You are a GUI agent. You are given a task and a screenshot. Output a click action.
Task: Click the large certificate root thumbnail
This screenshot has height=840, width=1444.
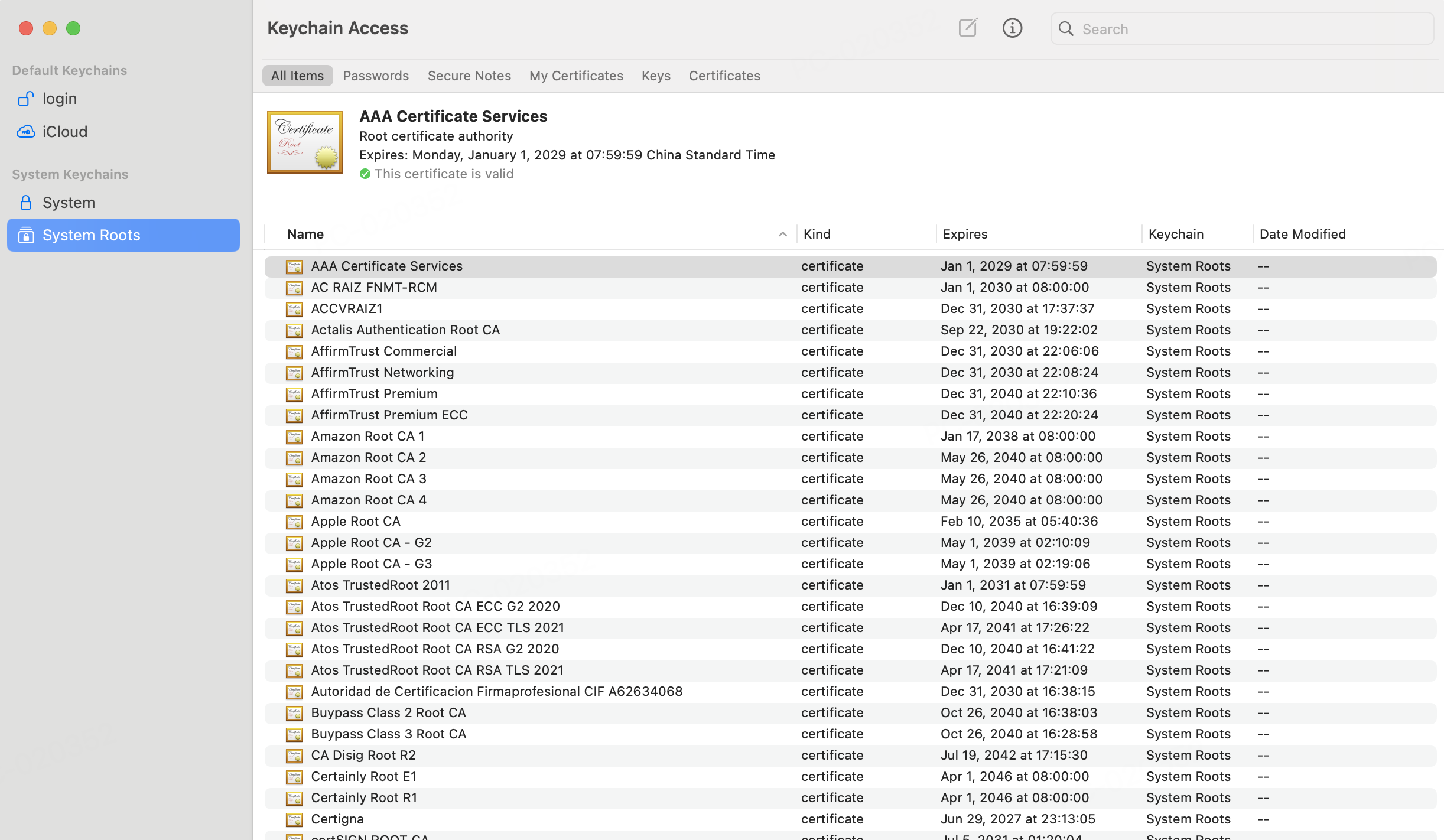(305, 142)
